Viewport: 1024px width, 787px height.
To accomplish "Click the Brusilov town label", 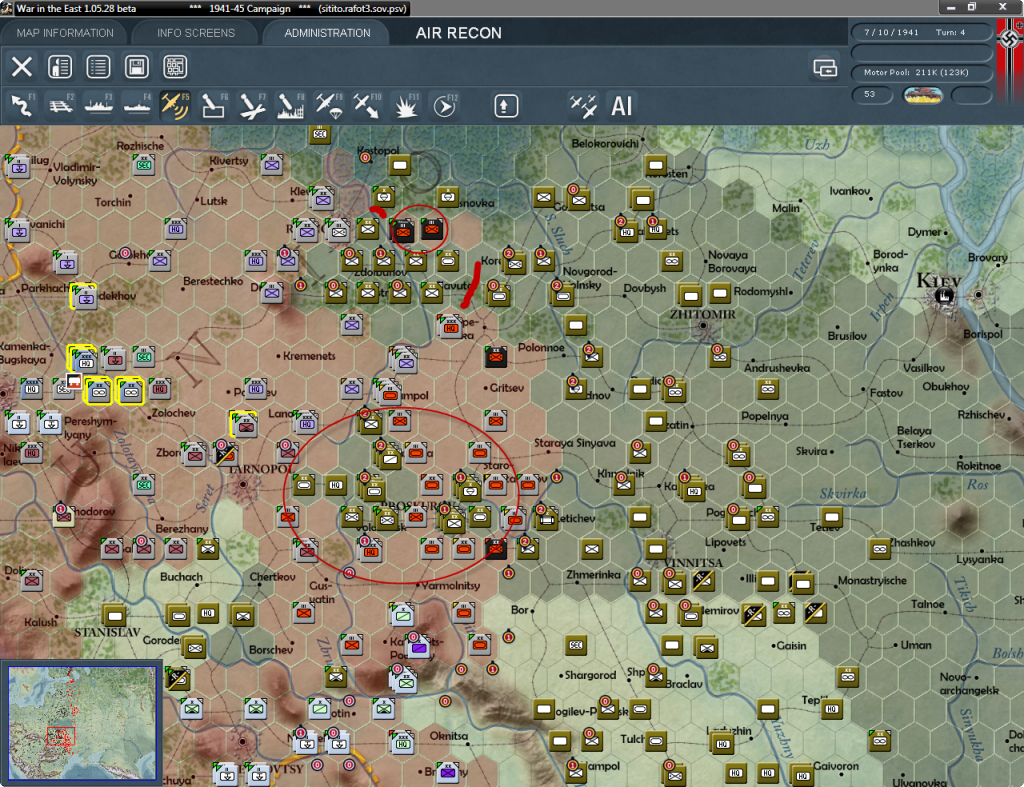I will (847, 336).
